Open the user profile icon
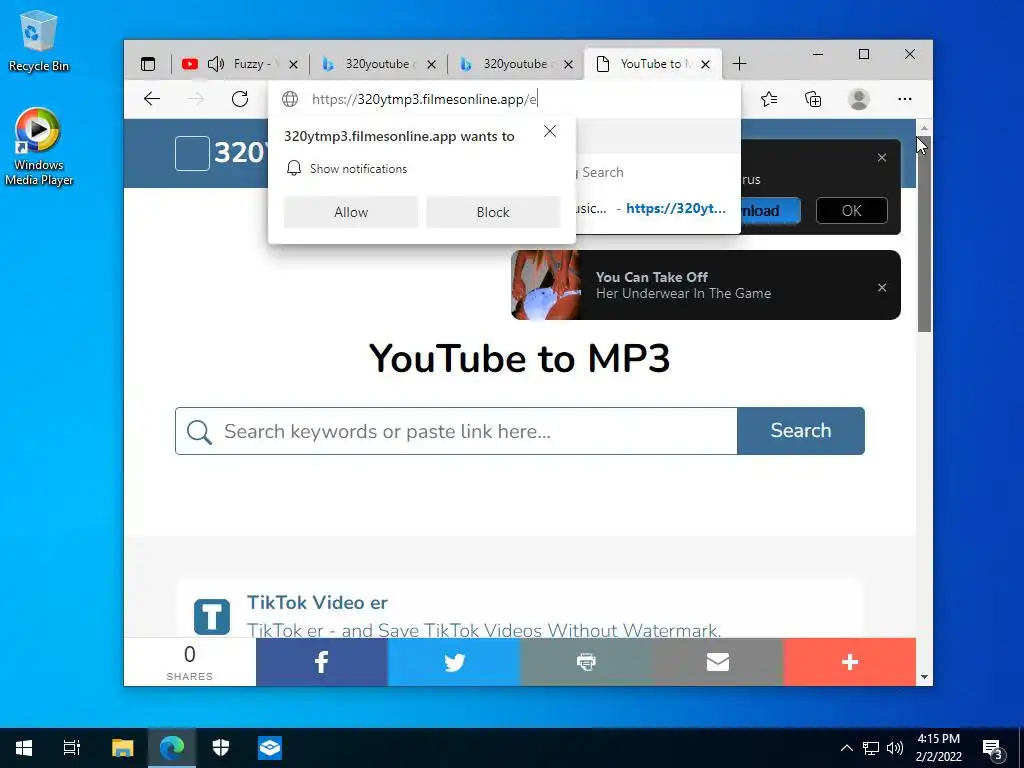The width and height of the screenshot is (1024, 768). click(858, 99)
